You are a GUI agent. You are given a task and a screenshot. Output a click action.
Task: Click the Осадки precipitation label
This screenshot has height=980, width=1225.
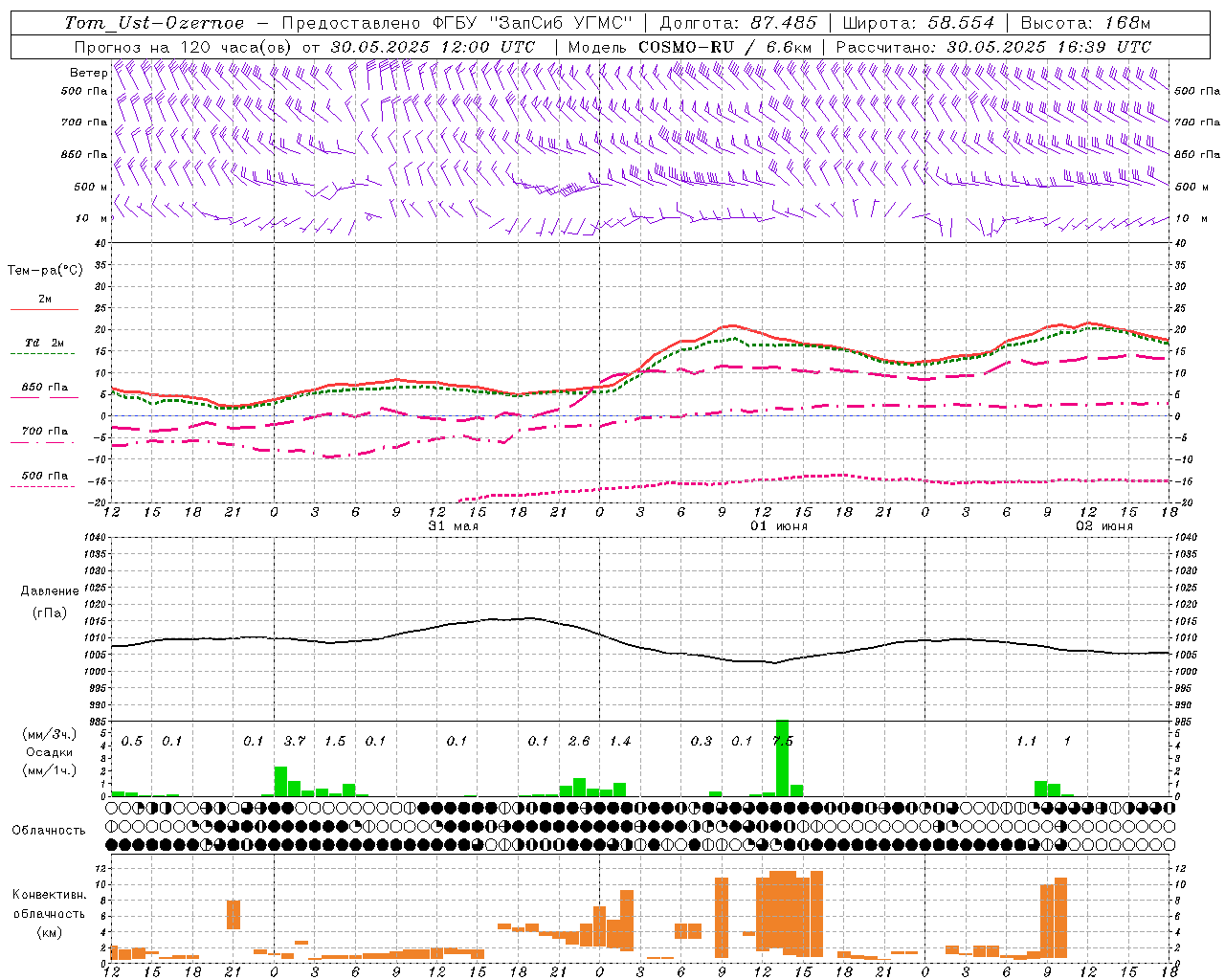(x=50, y=752)
